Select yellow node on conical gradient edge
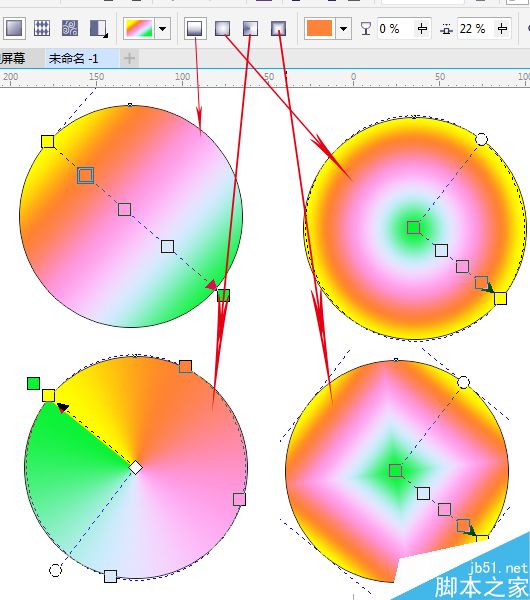Viewport: 530px width, 600px height. pos(48,395)
